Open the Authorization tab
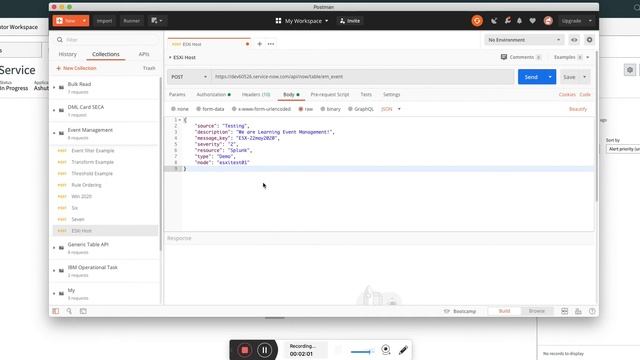The width and height of the screenshot is (640, 360). click(213, 94)
